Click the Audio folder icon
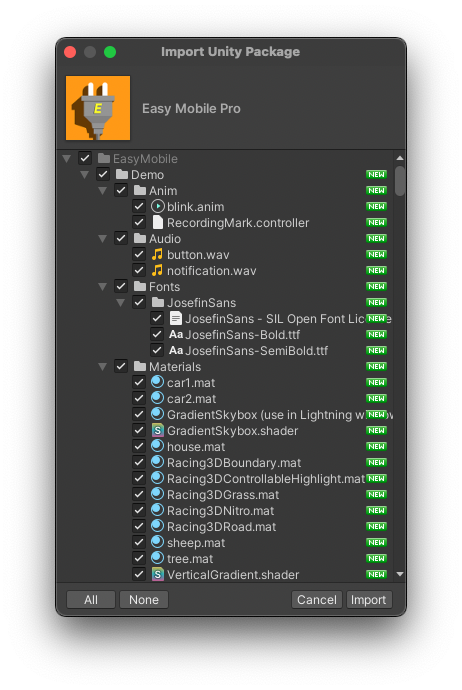The height and width of the screenshot is (690, 462). pos(140,238)
